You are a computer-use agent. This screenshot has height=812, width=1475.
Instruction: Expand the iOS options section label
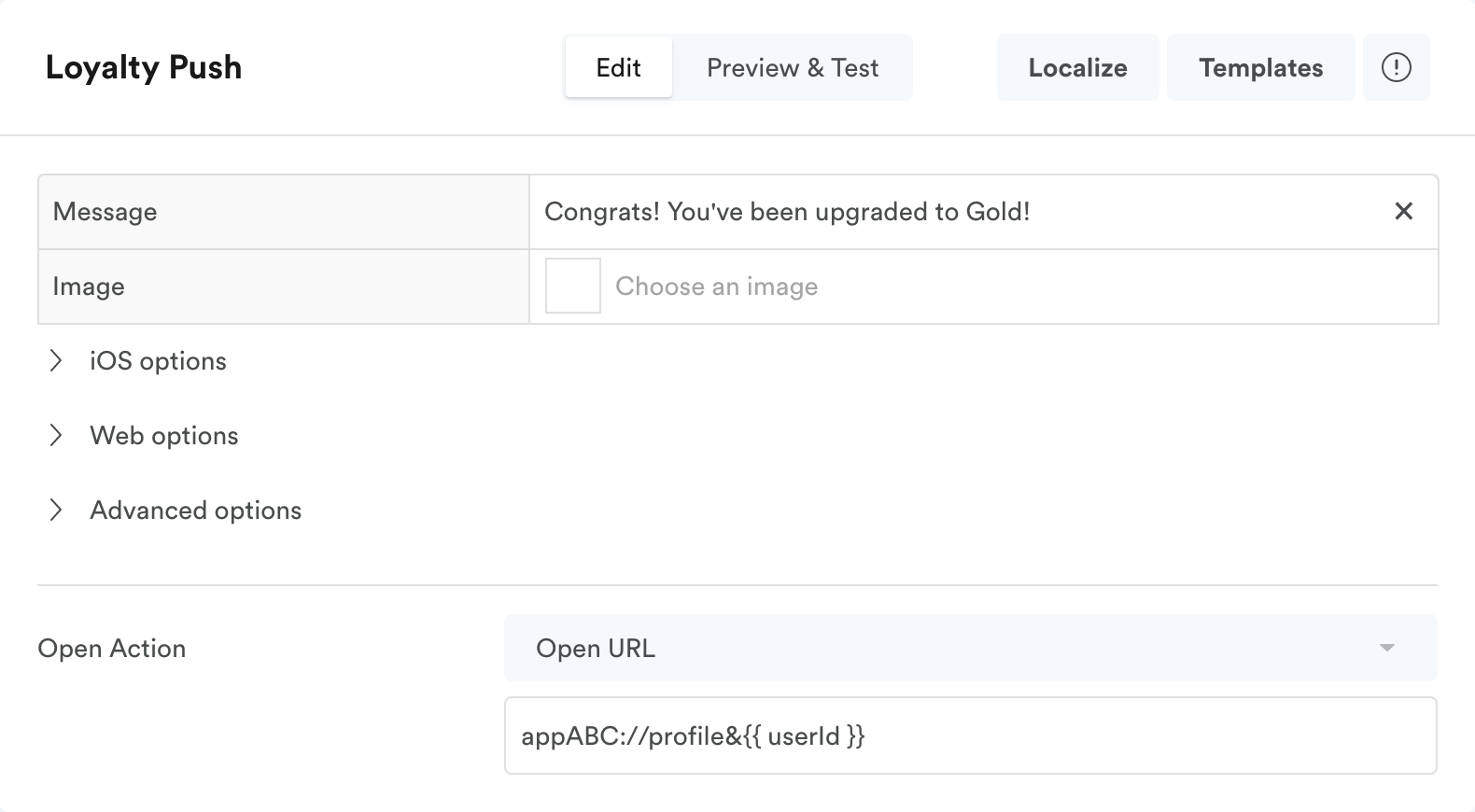158,361
